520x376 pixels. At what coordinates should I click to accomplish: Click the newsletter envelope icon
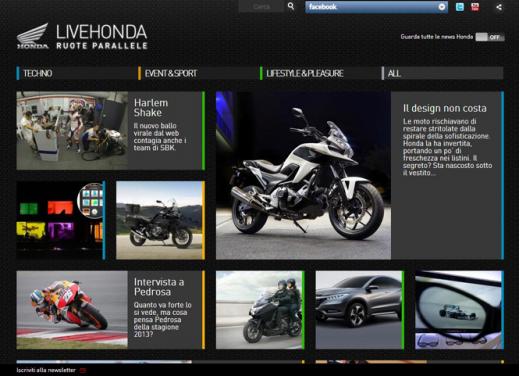click(x=83, y=370)
